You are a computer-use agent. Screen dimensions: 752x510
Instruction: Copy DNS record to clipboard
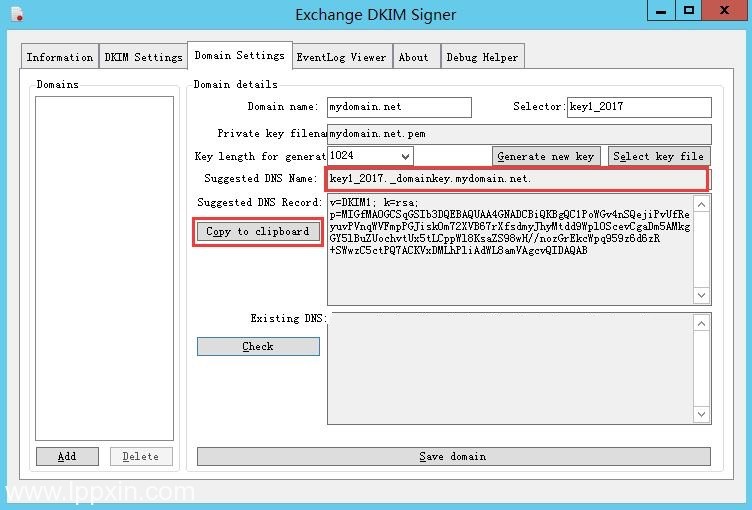tap(258, 232)
